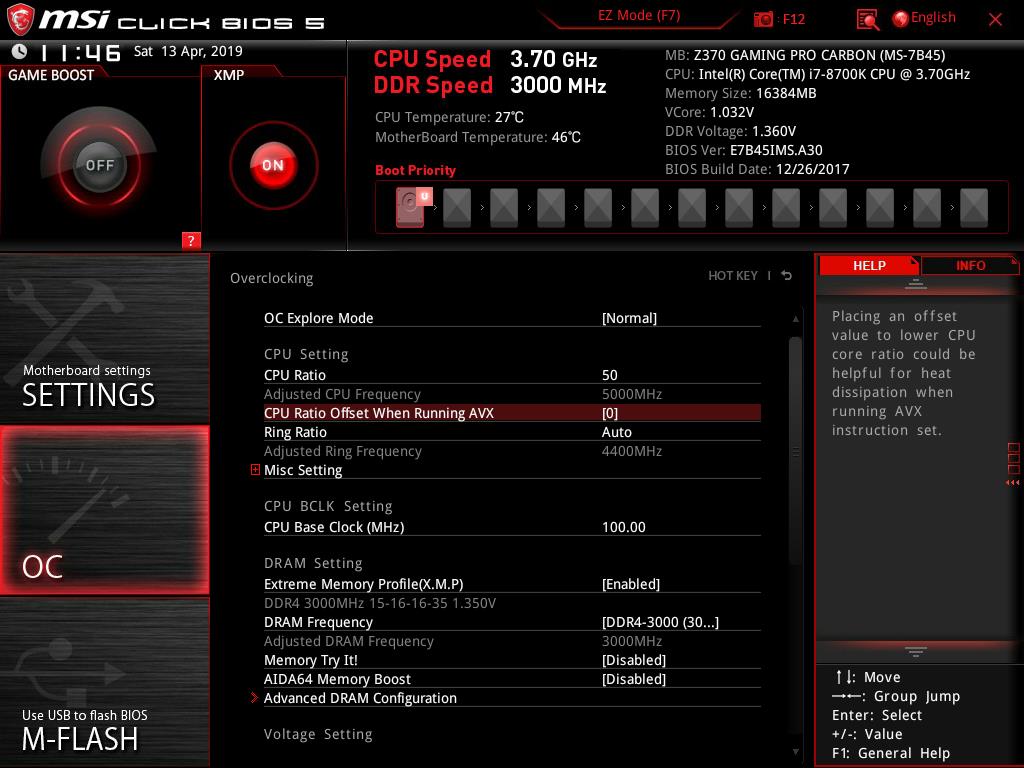Click the HOT KEY label
Screen dimensions: 1024x768
733,276
